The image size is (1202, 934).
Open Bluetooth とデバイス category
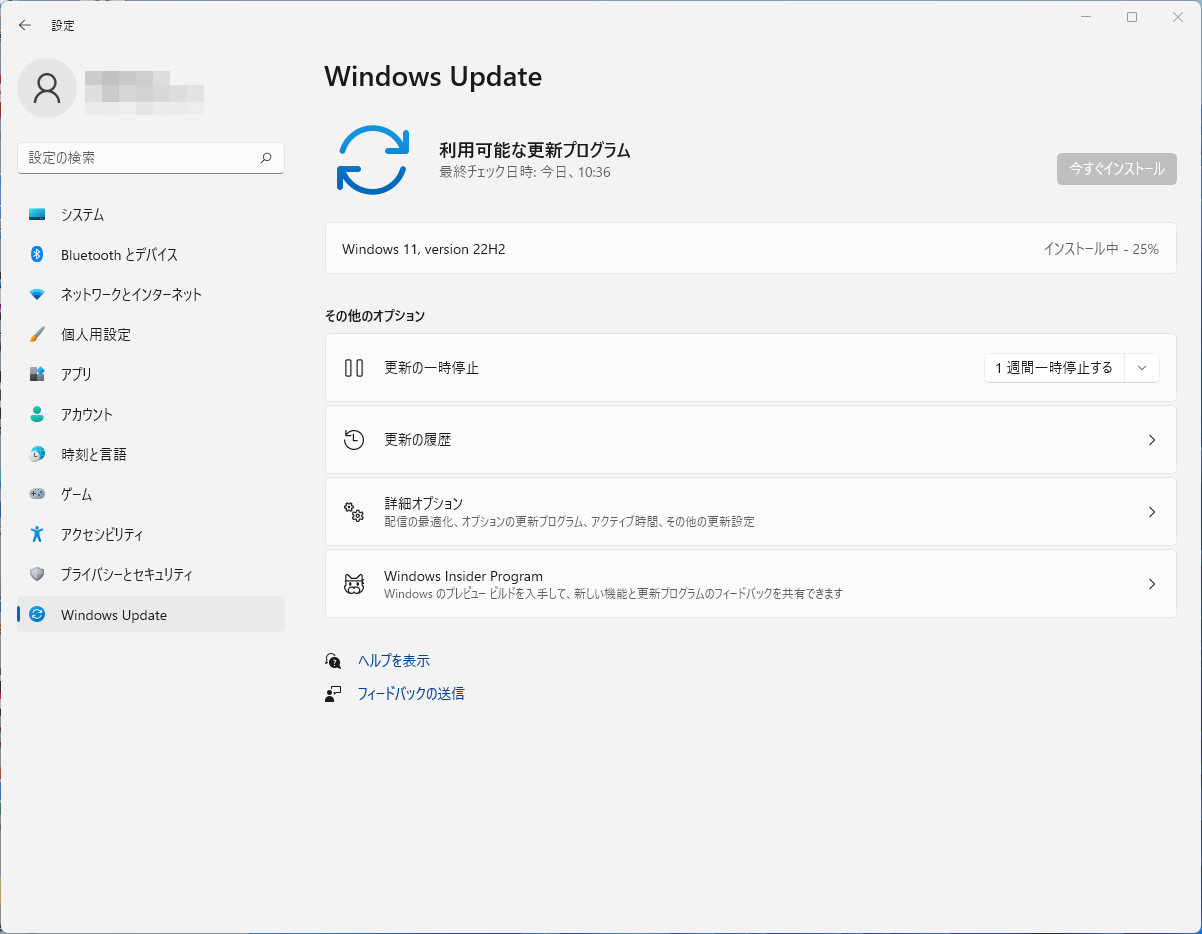pos(151,255)
